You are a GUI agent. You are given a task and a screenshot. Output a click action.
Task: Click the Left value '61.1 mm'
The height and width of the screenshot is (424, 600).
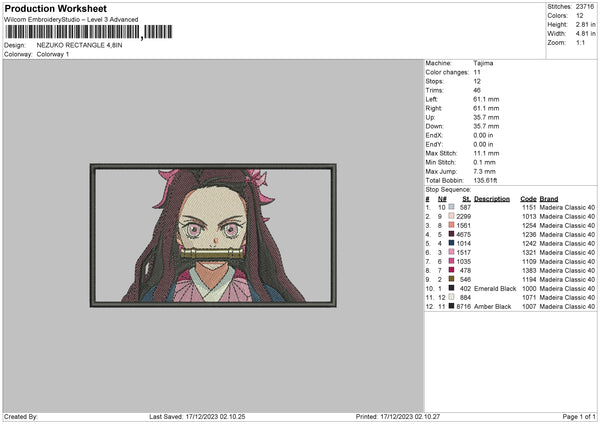486,99
